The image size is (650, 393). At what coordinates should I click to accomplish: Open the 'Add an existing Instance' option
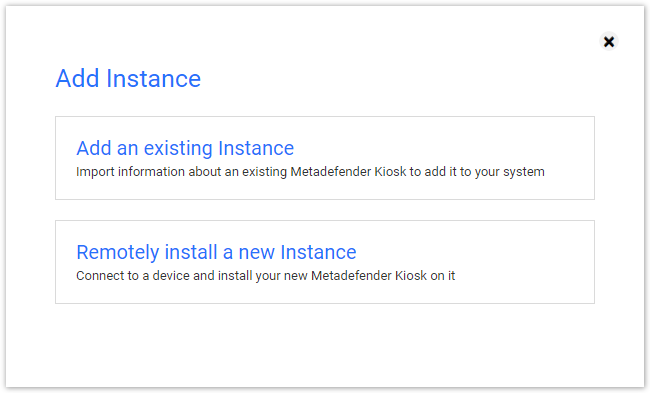pos(185,148)
